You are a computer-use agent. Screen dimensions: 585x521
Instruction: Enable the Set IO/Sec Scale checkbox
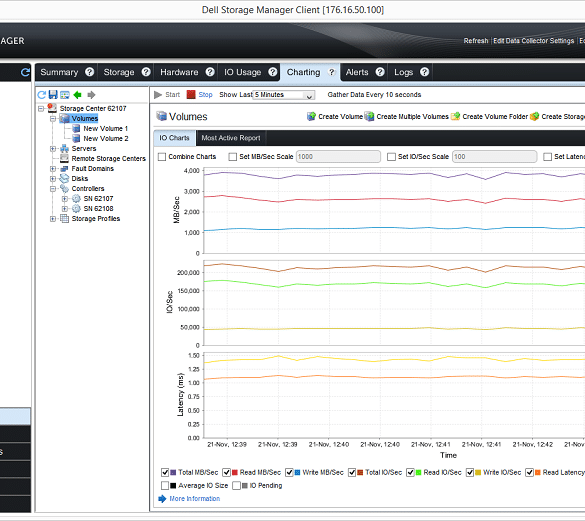(391, 157)
